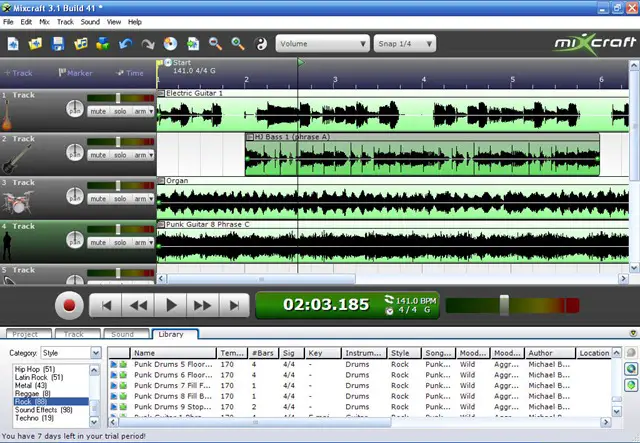The height and width of the screenshot is (443, 640).
Task: Click the library globe icon with the red mark
Action: click(x=631, y=369)
